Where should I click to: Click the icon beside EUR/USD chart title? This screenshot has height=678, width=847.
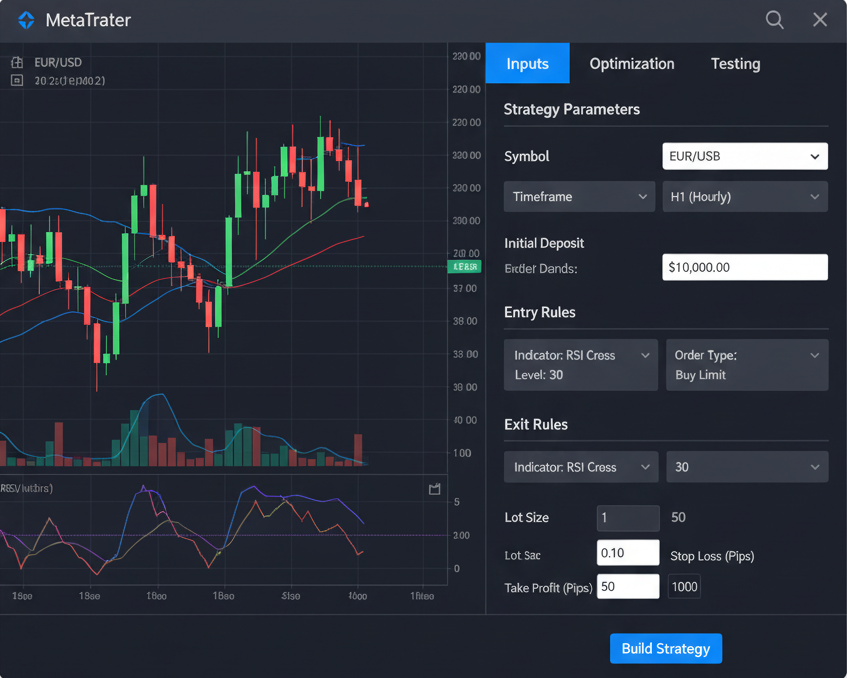tap(17, 62)
